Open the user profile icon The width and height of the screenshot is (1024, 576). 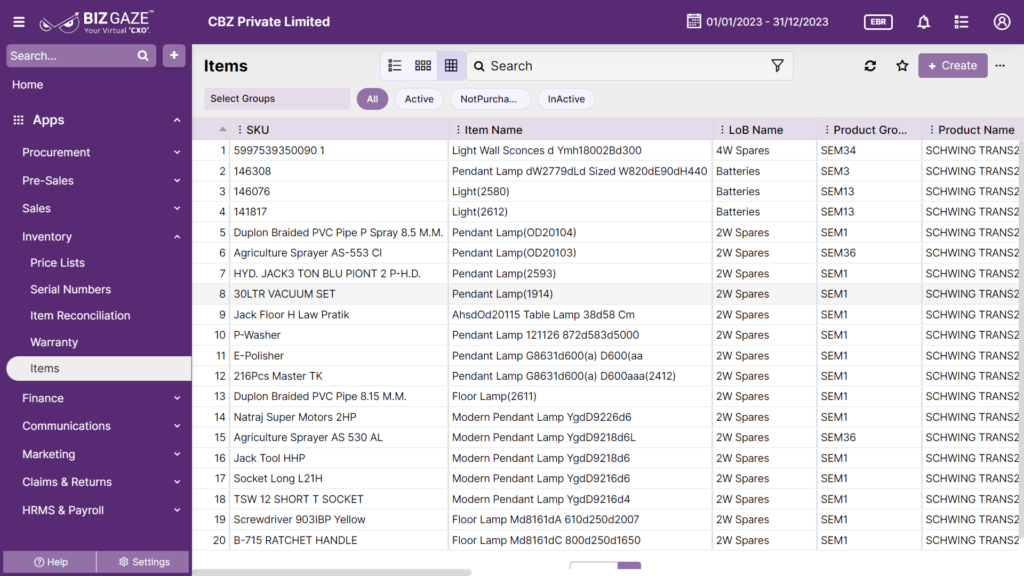click(x=1002, y=22)
